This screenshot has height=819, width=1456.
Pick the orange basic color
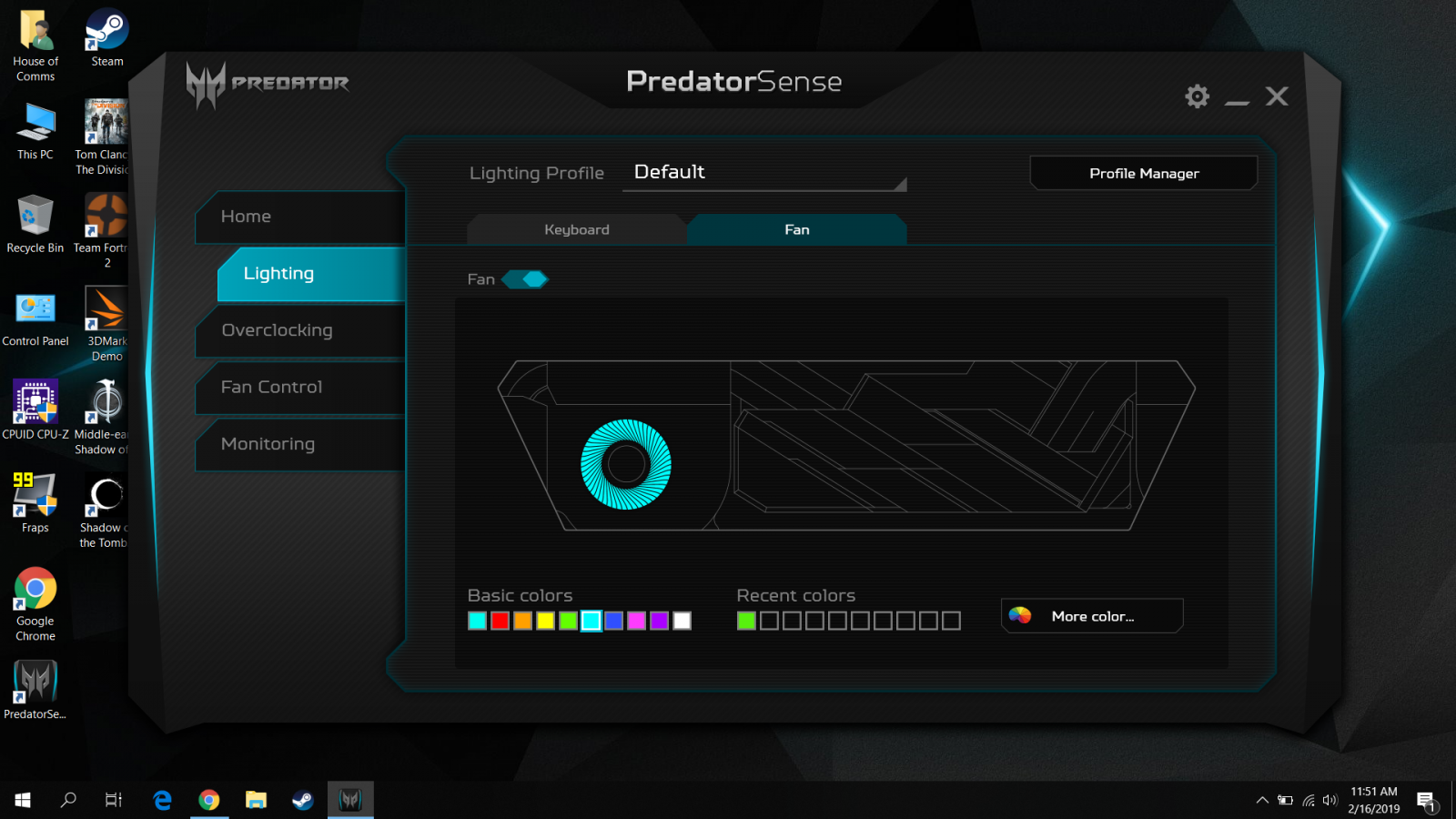coord(522,621)
